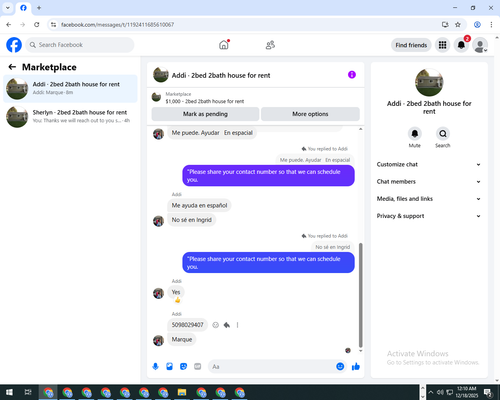The height and width of the screenshot is (400, 500).
Task: Expand Media, files and links section
Action: (429, 199)
